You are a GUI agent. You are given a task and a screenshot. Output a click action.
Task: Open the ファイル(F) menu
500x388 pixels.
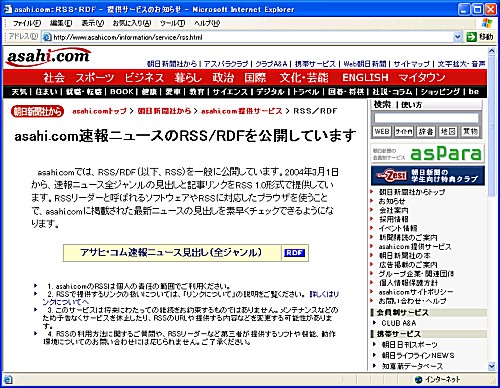click(27, 23)
